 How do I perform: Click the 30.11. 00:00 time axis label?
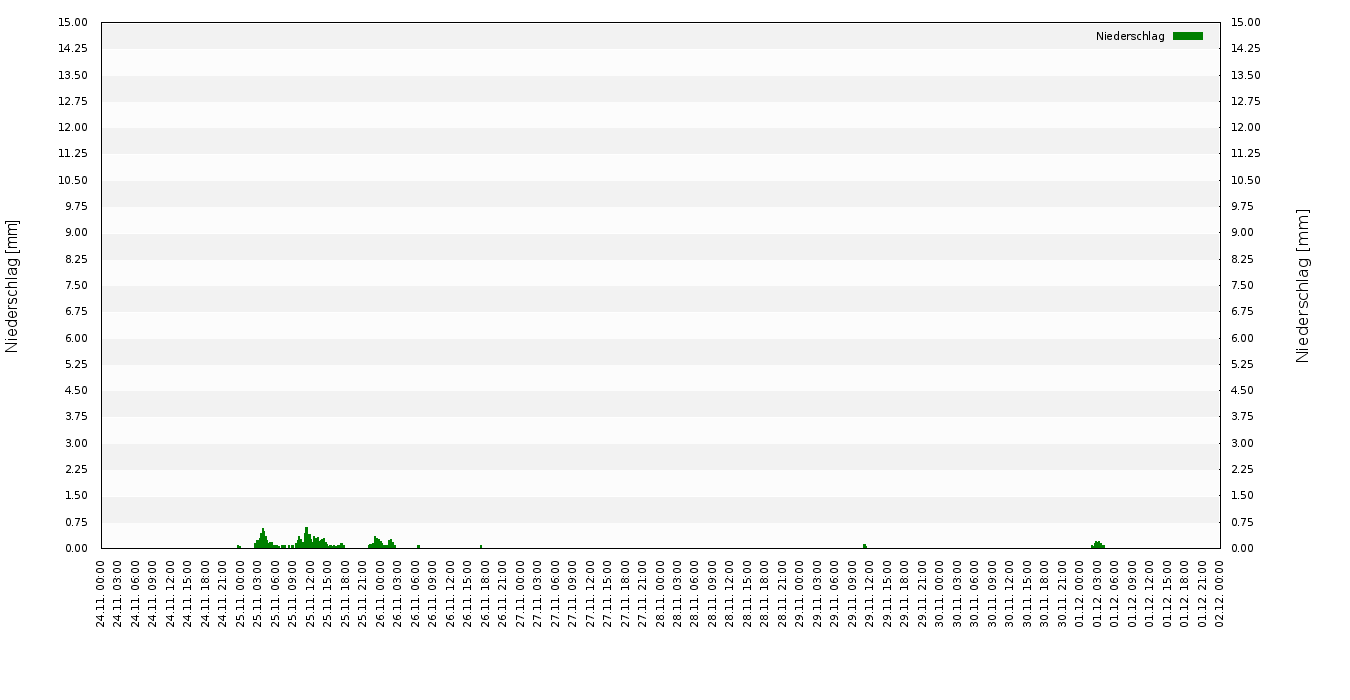940,595
